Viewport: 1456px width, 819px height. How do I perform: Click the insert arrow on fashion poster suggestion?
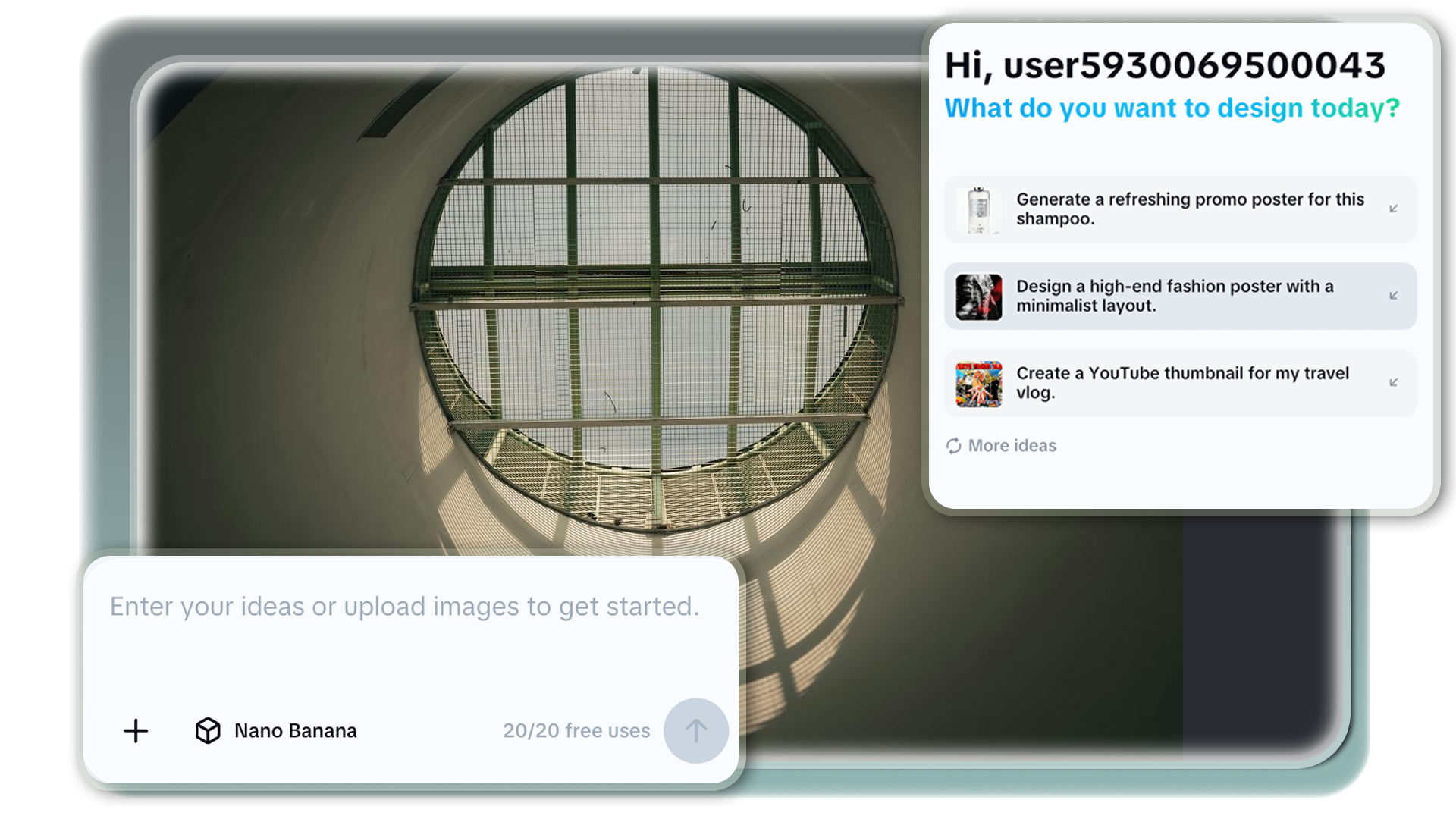point(1393,297)
